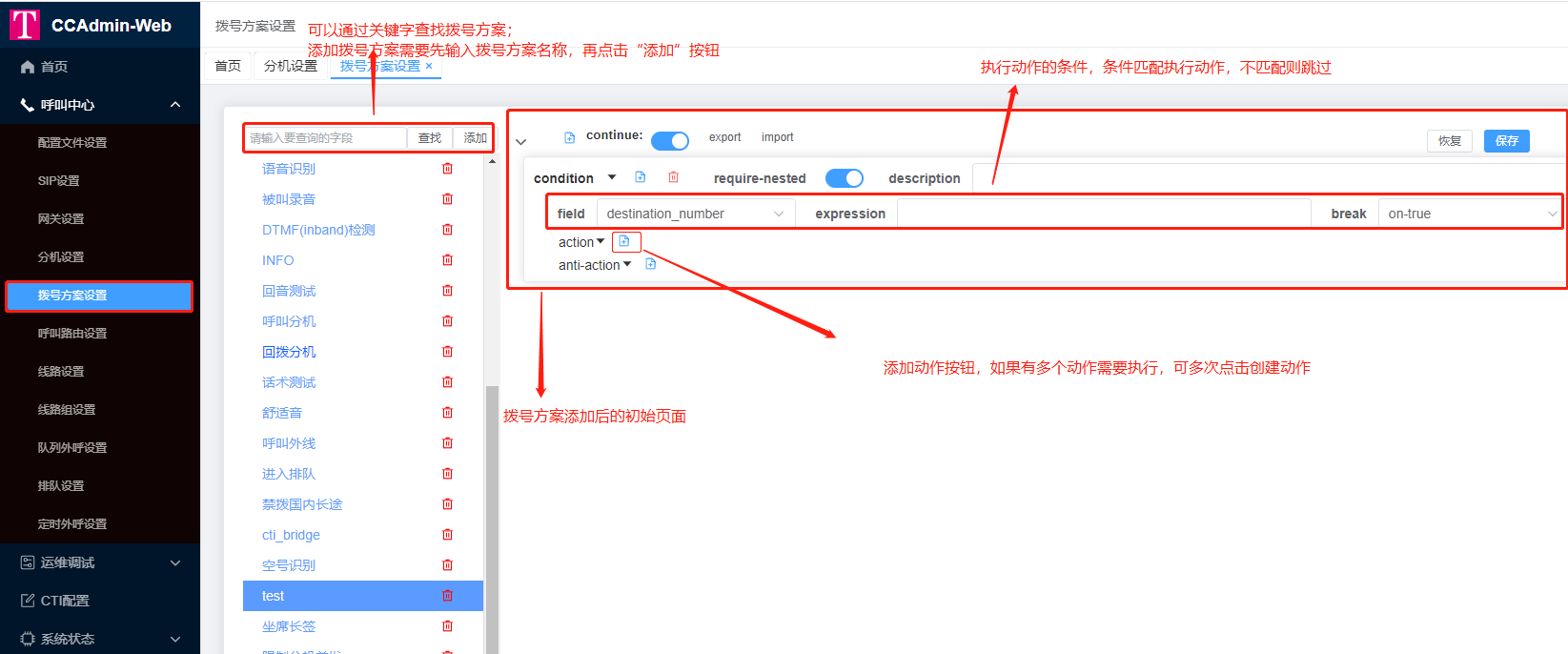
Task: Click the add action icon next to action
Action: click(624, 241)
